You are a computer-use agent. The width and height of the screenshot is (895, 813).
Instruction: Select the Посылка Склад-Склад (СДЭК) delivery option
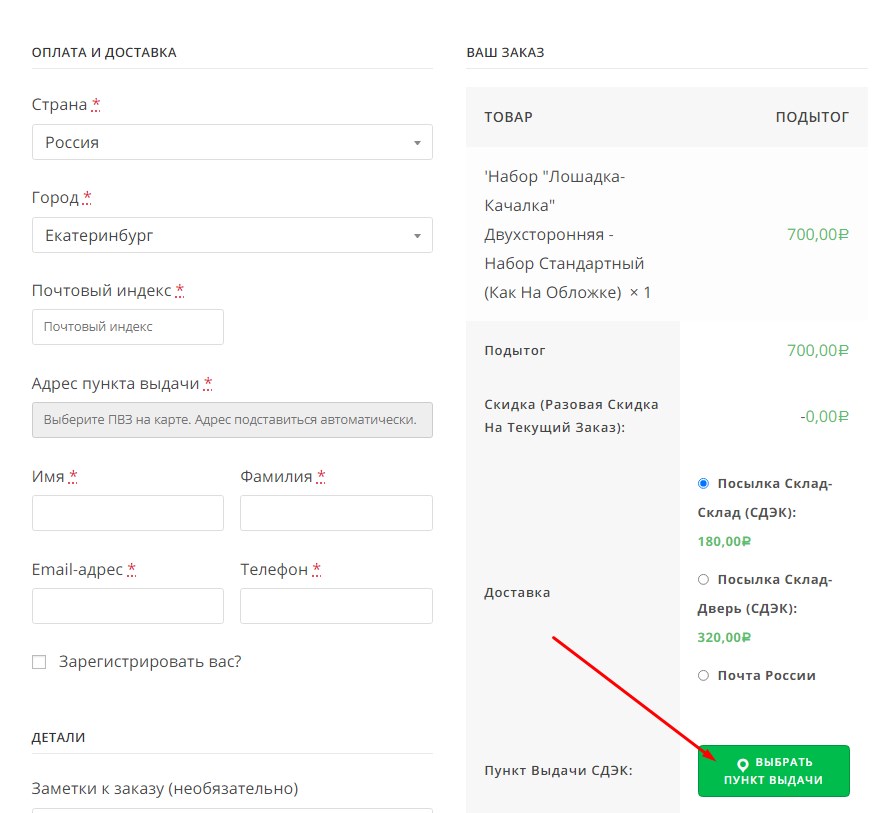(x=703, y=484)
